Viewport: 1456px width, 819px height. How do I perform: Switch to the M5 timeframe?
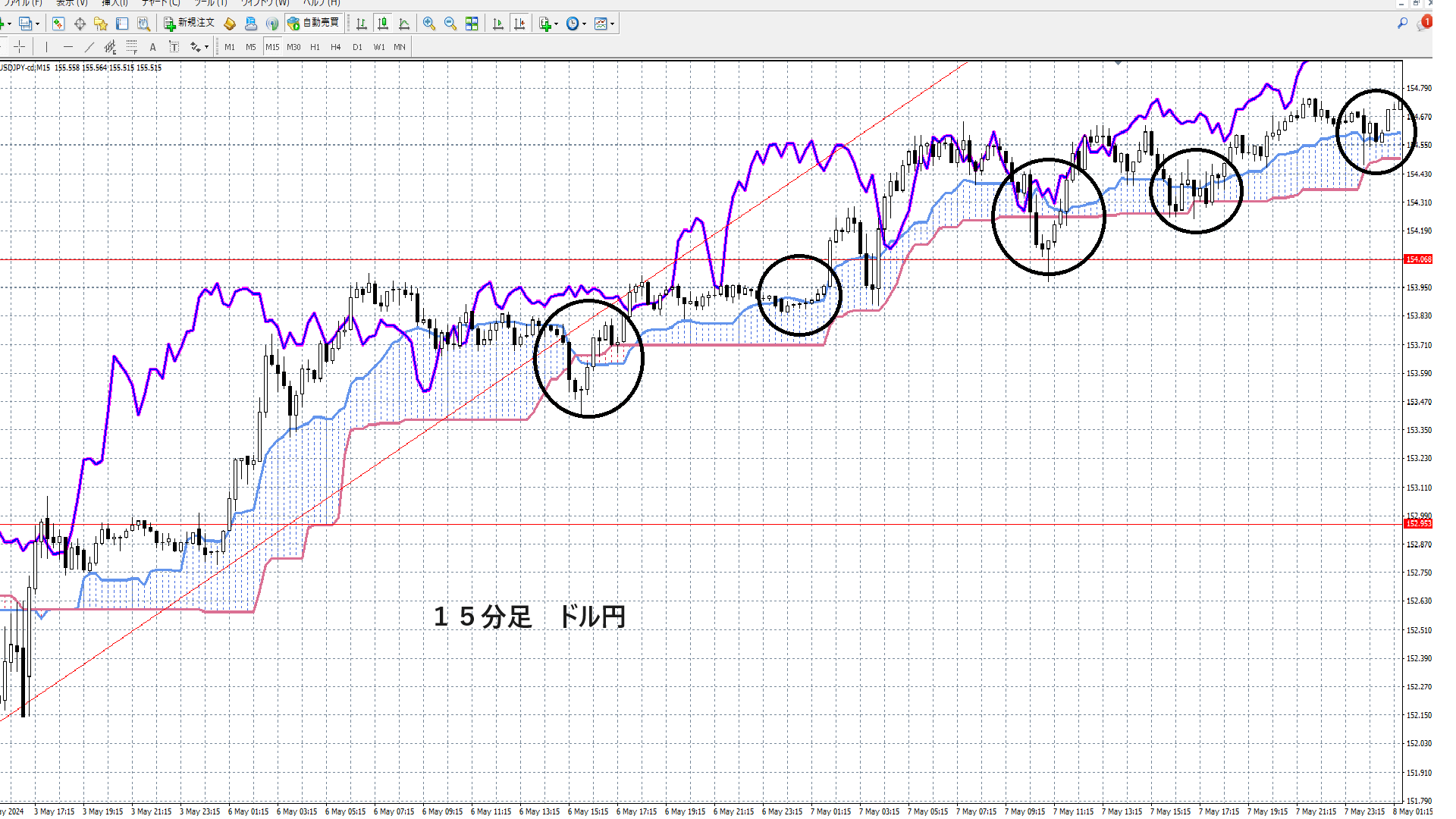point(251,47)
